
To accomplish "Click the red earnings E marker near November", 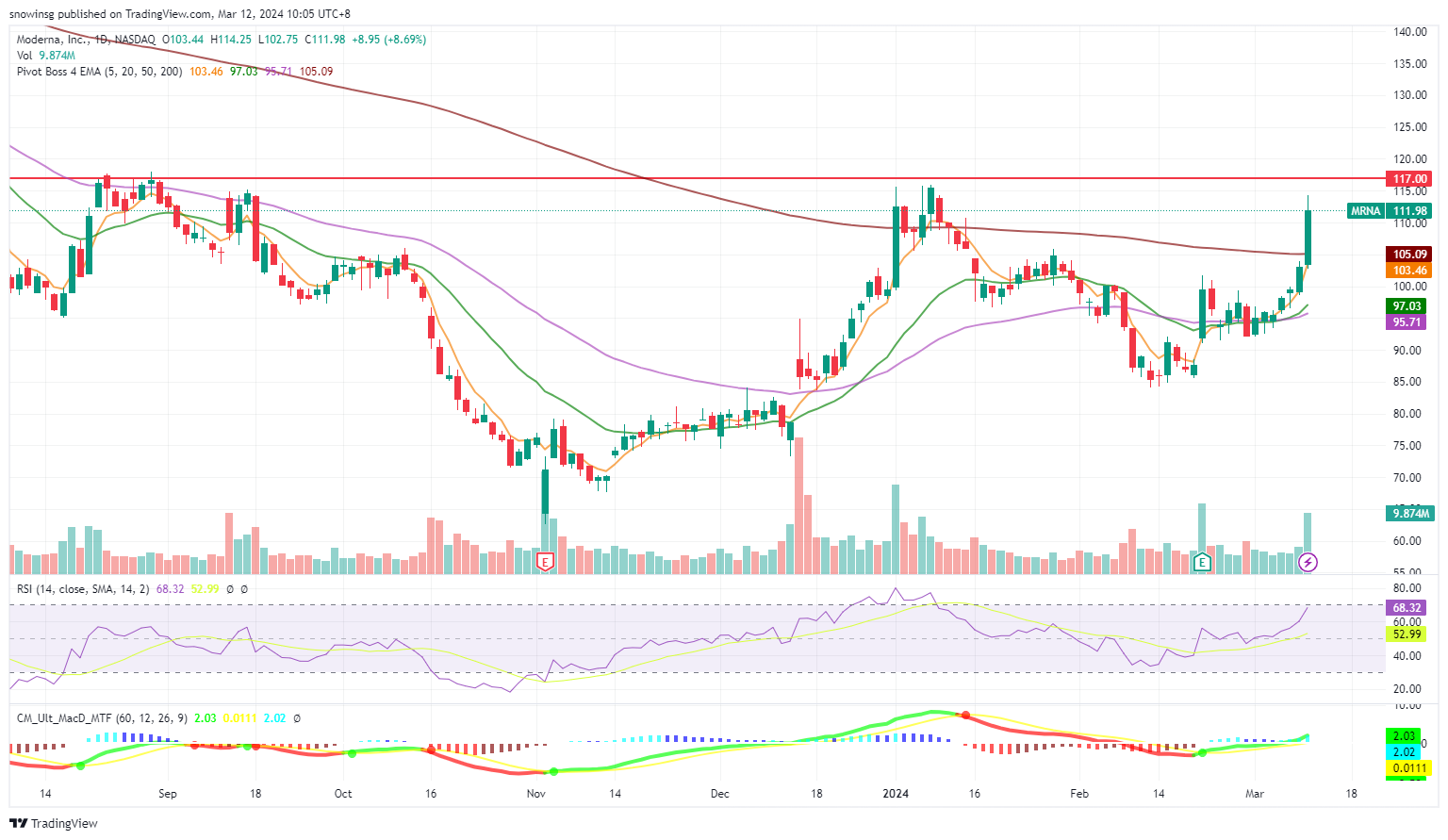I will click(x=545, y=563).
